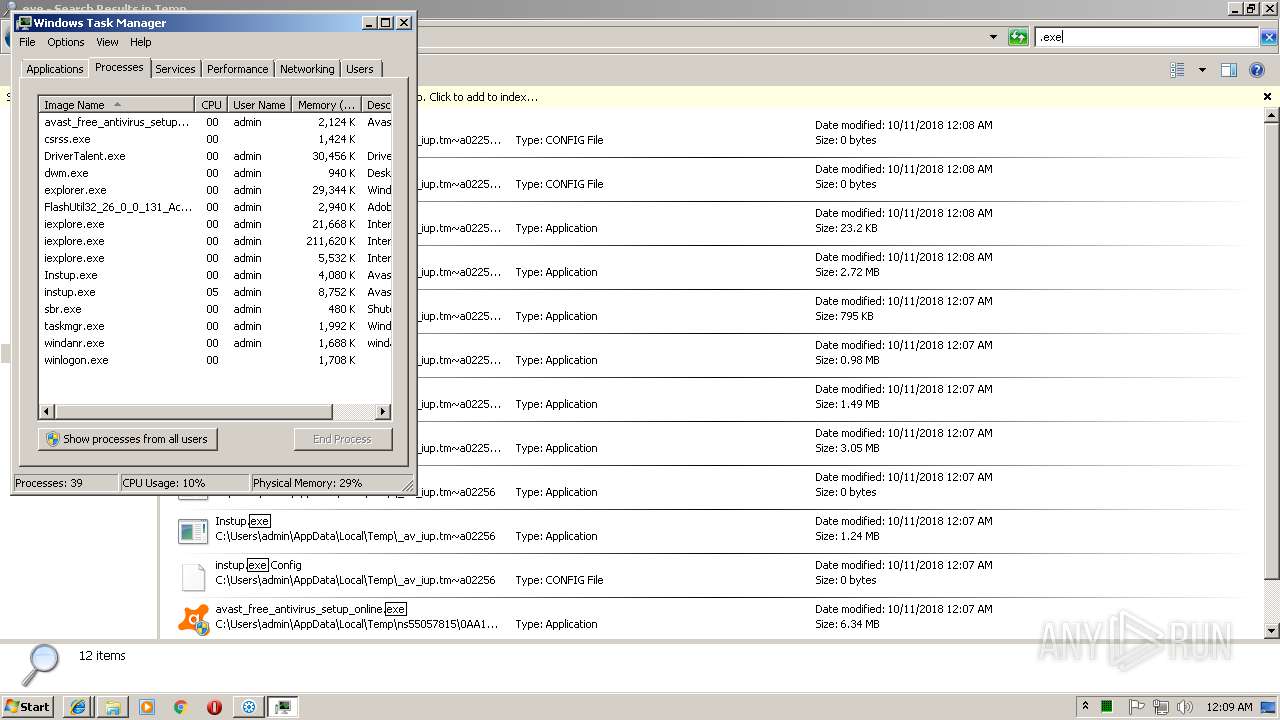Viewport: 1280px width, 720px height.
Task: Click the add to index info bar text
Action: point(483,97)
